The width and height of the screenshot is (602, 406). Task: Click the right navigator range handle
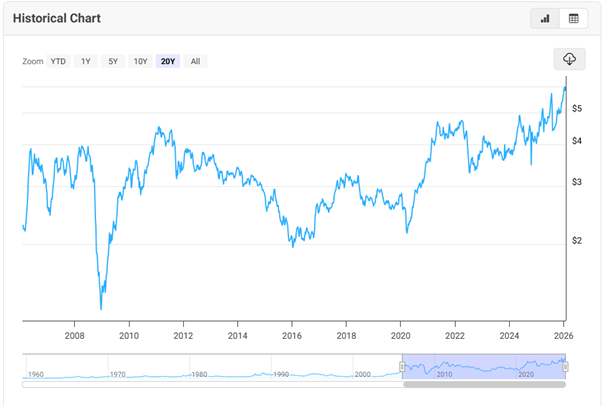566,366
